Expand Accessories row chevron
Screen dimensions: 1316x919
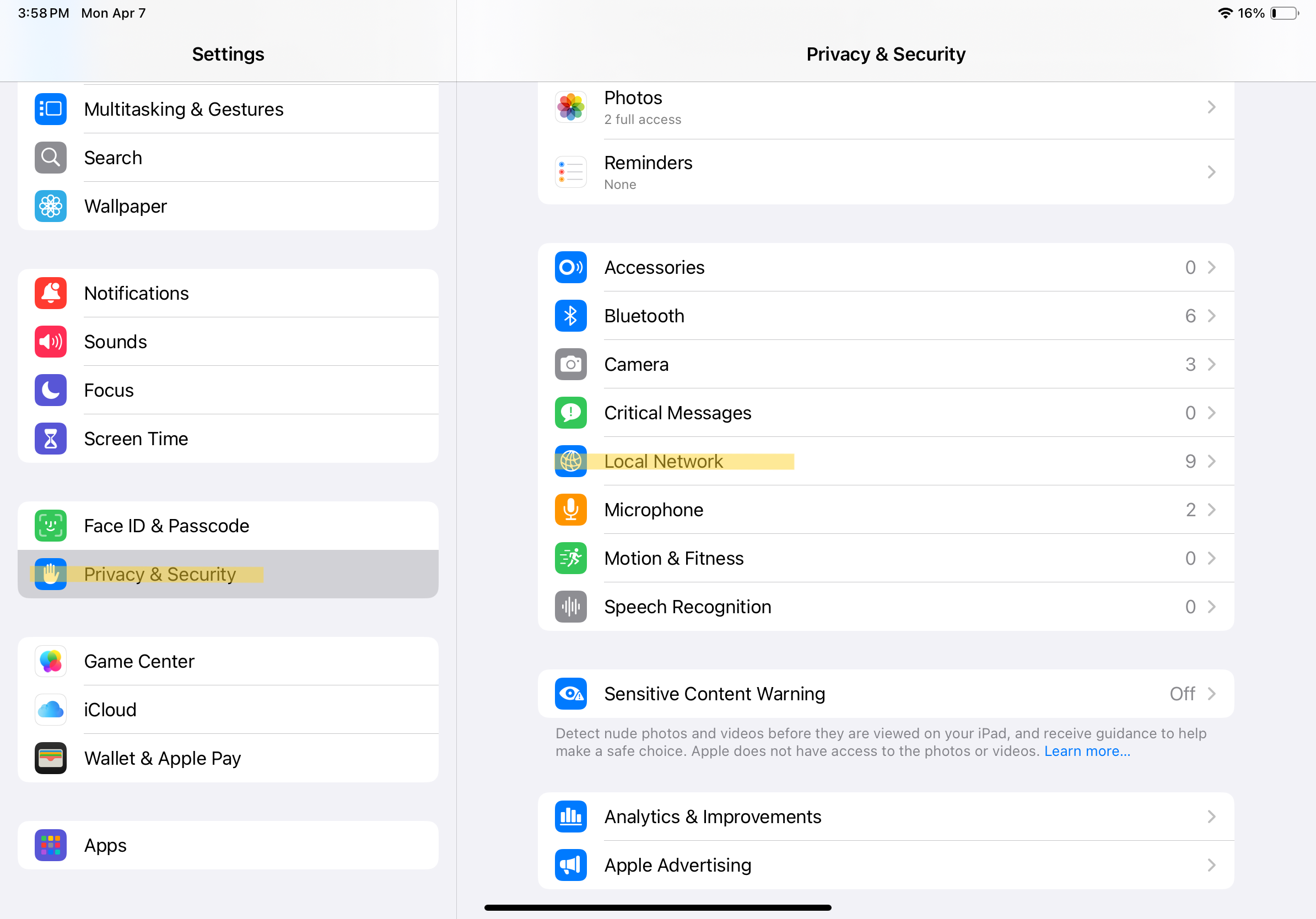click(x=1211, y=268)
